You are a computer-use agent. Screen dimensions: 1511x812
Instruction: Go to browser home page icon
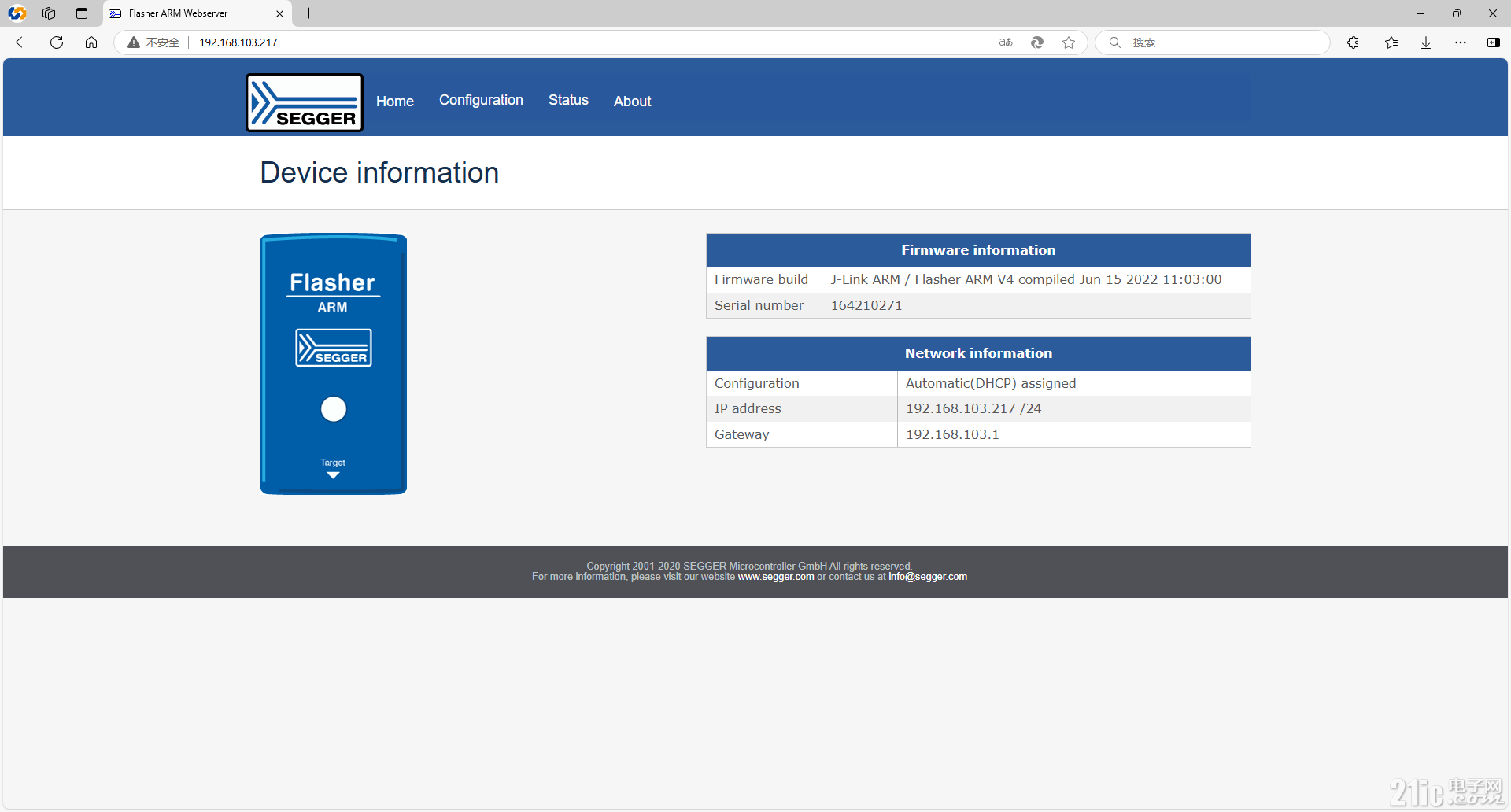point(91,42)
